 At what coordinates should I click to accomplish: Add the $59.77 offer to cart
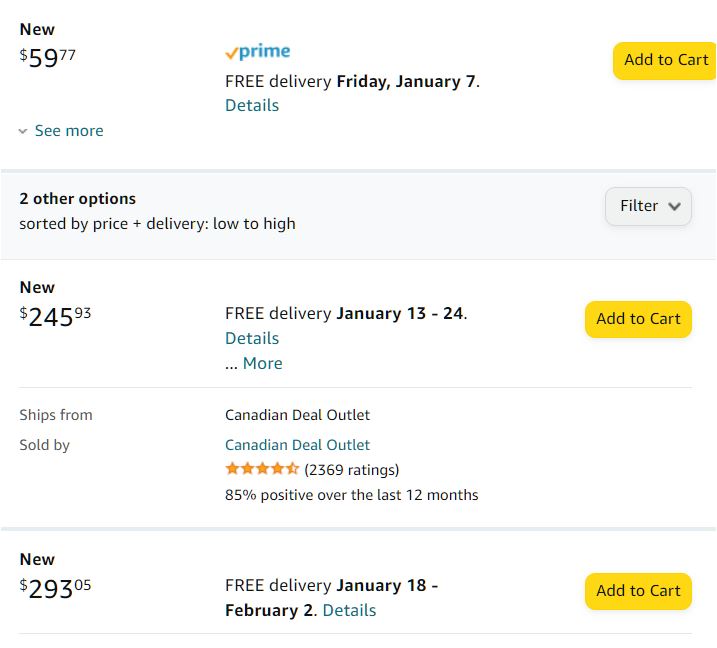click(x=665, y=60)
